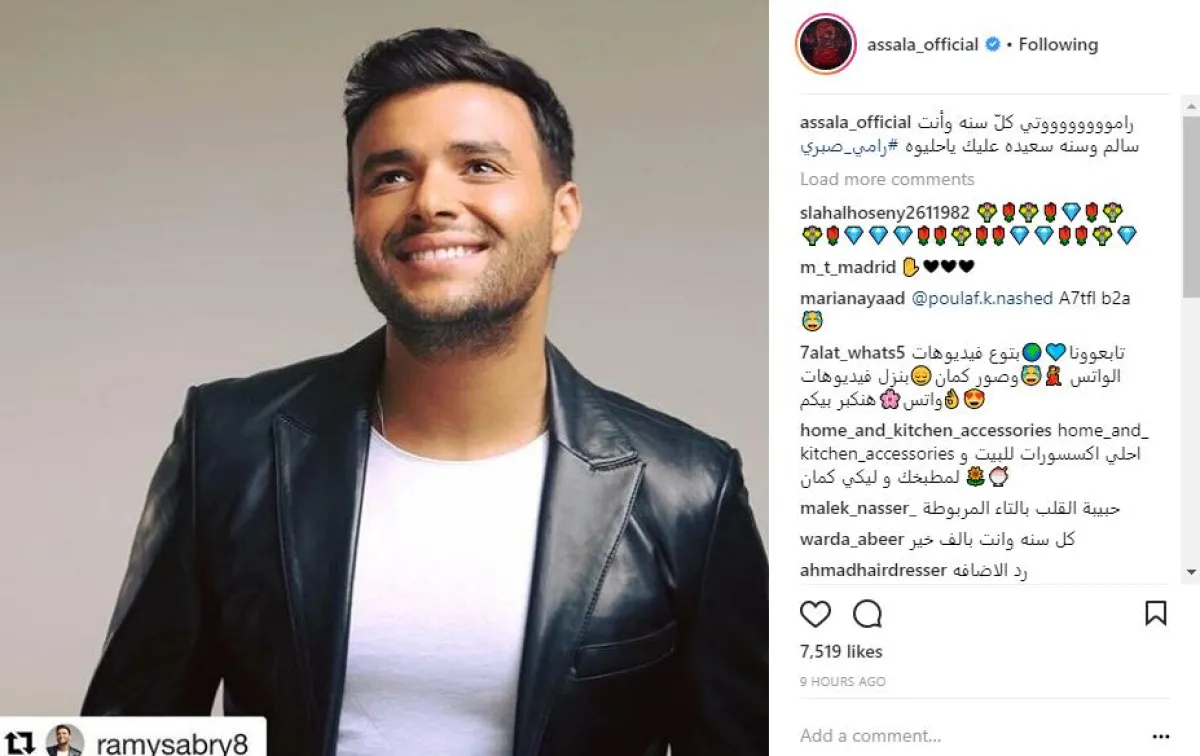
Task: Click comment scrollbar down arrow
Action: [1191, 572]
